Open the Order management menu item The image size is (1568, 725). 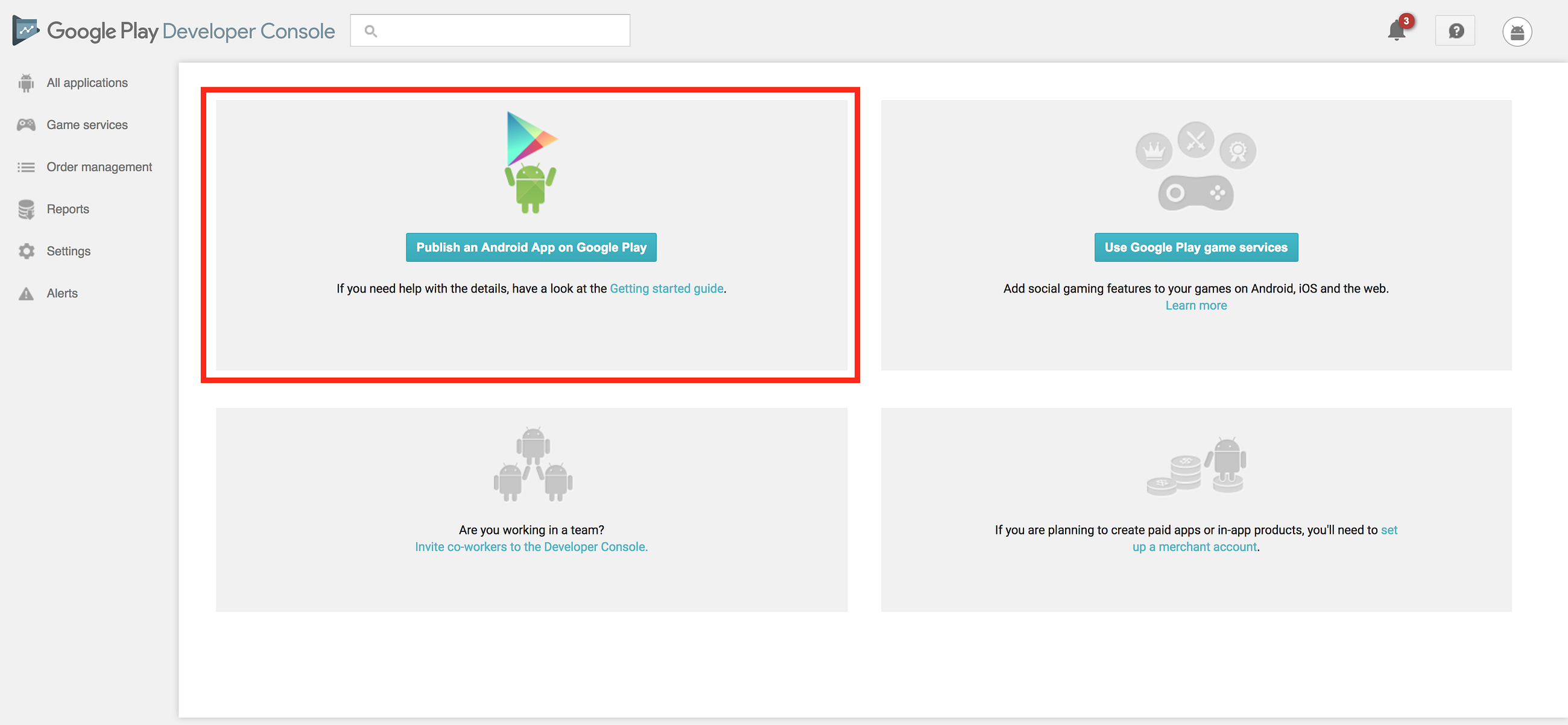point(100,167)
